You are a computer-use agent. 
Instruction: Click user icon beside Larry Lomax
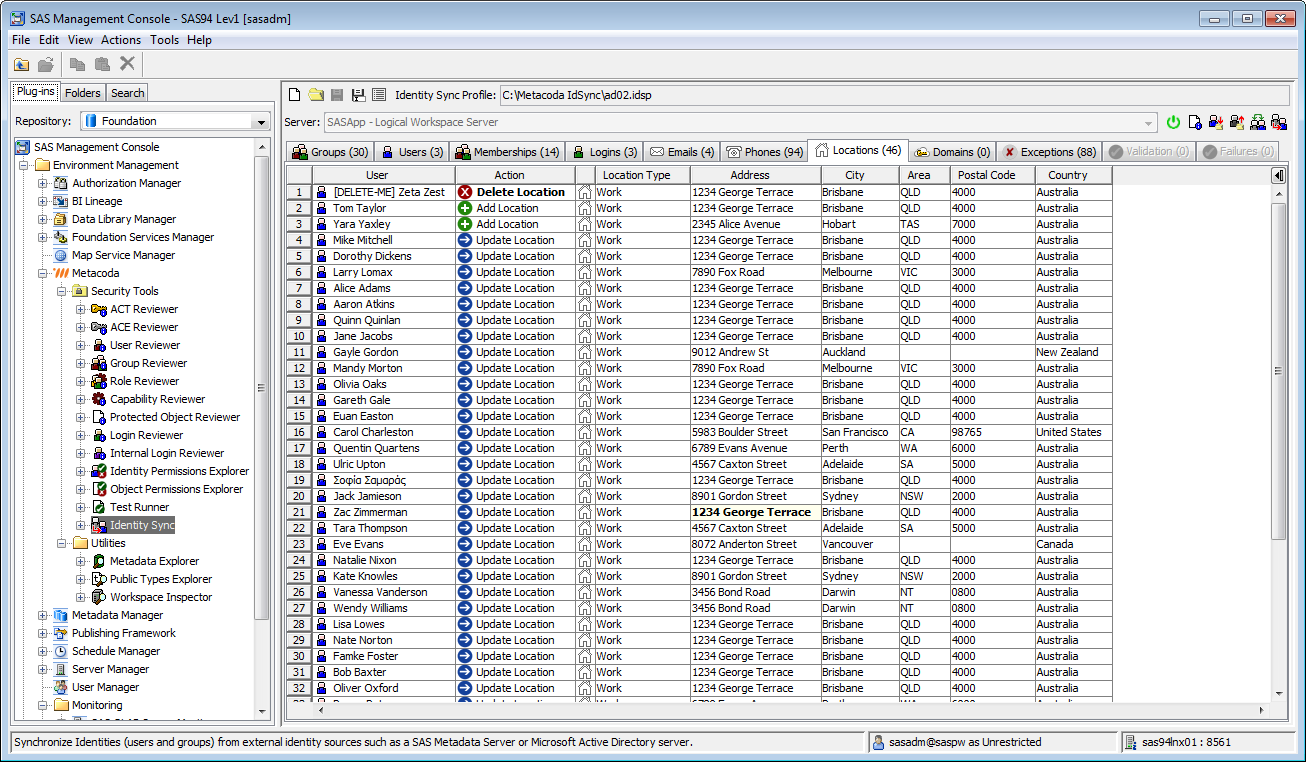[x=322, y=272]
